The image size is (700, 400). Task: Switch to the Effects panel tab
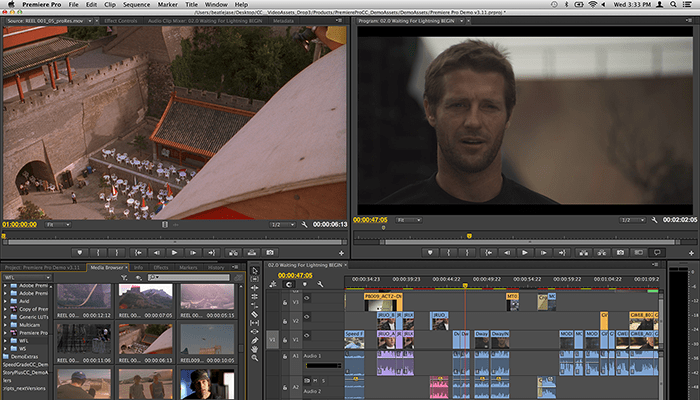tap(161, 267)
